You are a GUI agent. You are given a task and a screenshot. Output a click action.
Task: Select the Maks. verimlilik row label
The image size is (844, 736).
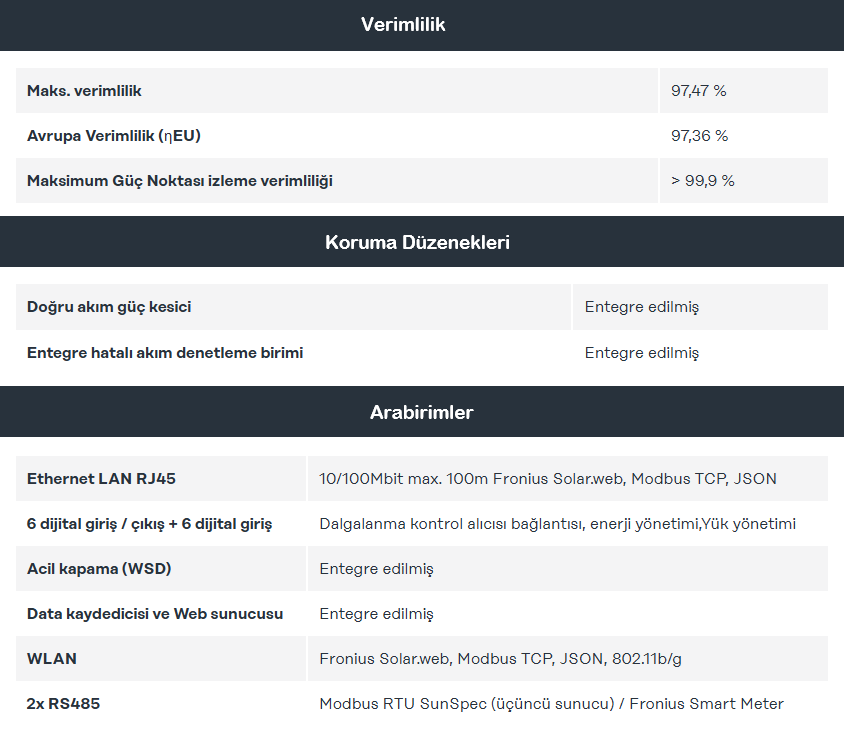(x=84, y=90)
